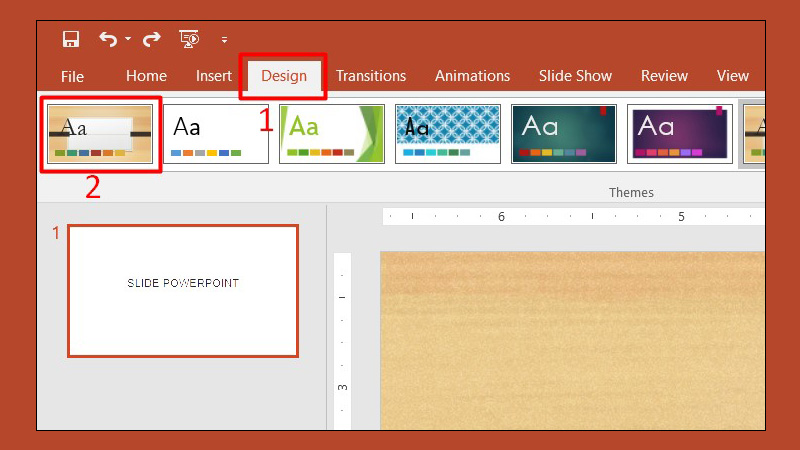Image resolution: width=800 pixels, height=450 pixels.
Task: Apply the dark teal Ion theme
Action: coord(564,134)
